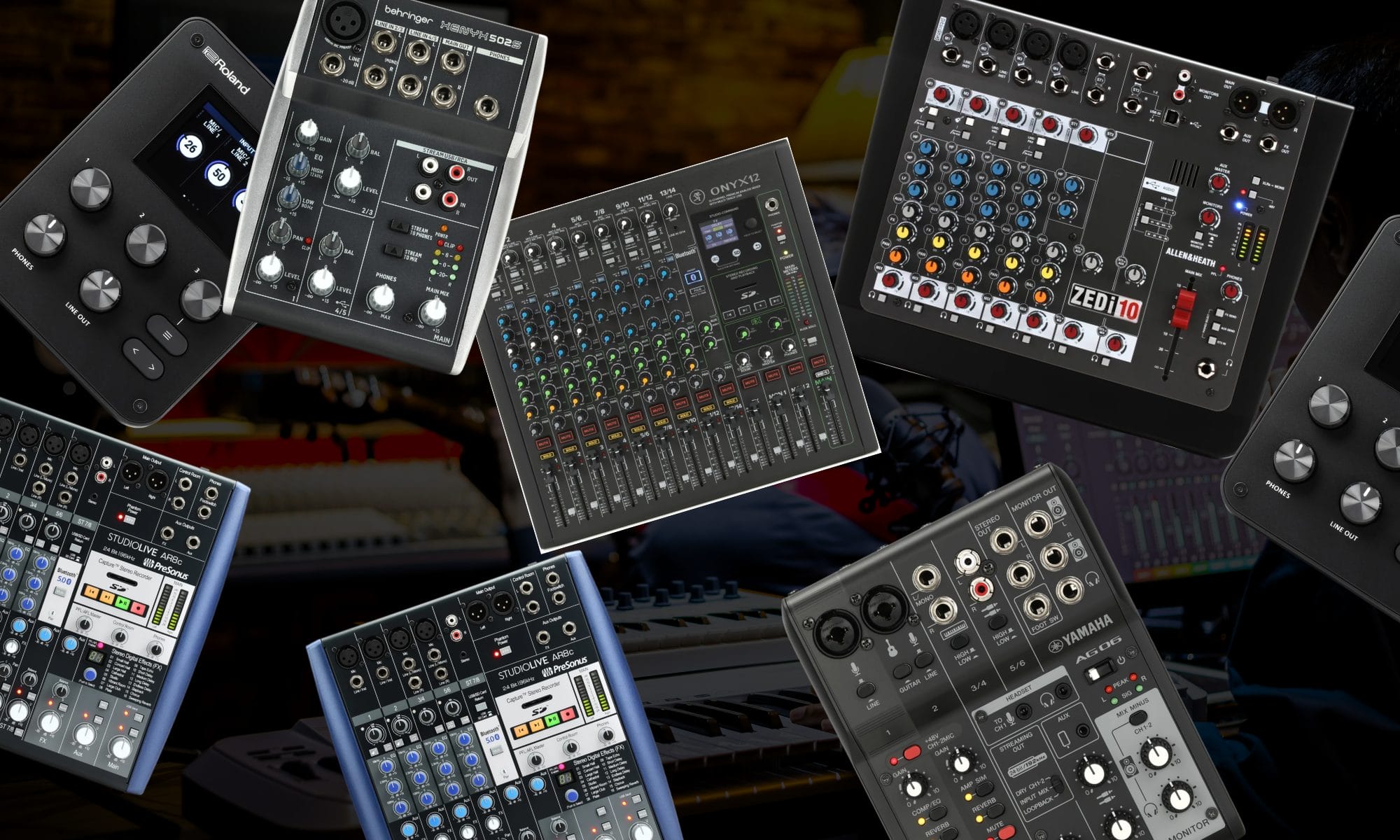The height and width of the screenshot is (840, 1400).
Task: Click the PHONES knob on the Behringer Xenyx
Action: tap(381, 298)
